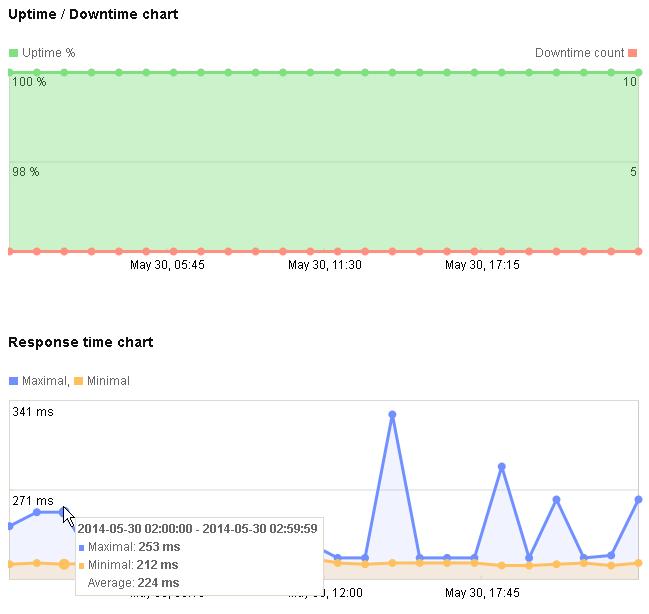Click the 'Minimal' legend text
This screenshot has height=614, width=649.
108,381
